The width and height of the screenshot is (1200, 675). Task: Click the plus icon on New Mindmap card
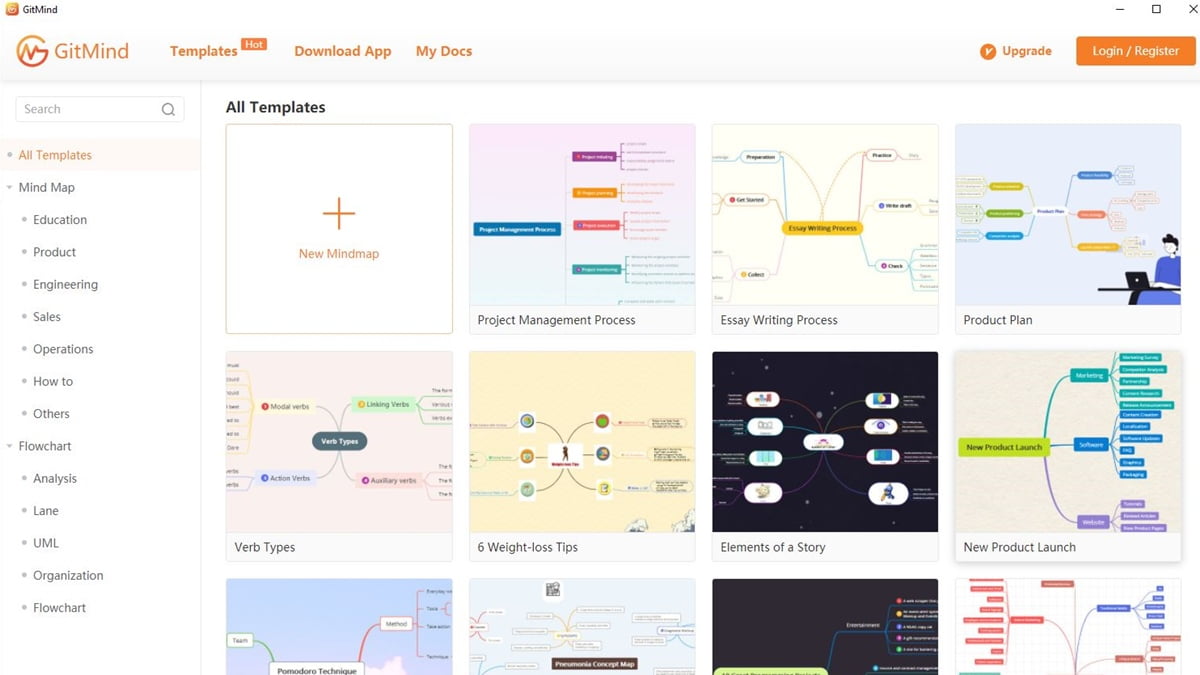click(x=339, y=213)
